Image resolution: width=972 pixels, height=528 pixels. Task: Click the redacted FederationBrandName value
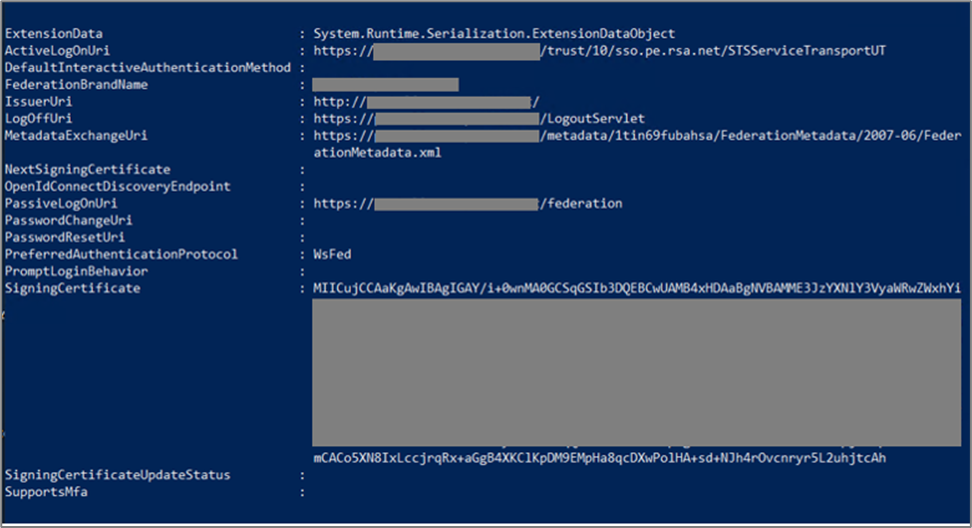[385, 84]
